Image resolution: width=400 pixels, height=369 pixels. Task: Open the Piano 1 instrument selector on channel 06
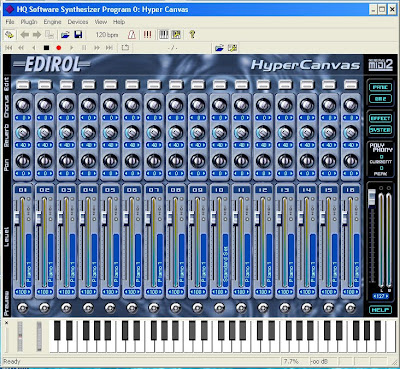tap(138, 260)
